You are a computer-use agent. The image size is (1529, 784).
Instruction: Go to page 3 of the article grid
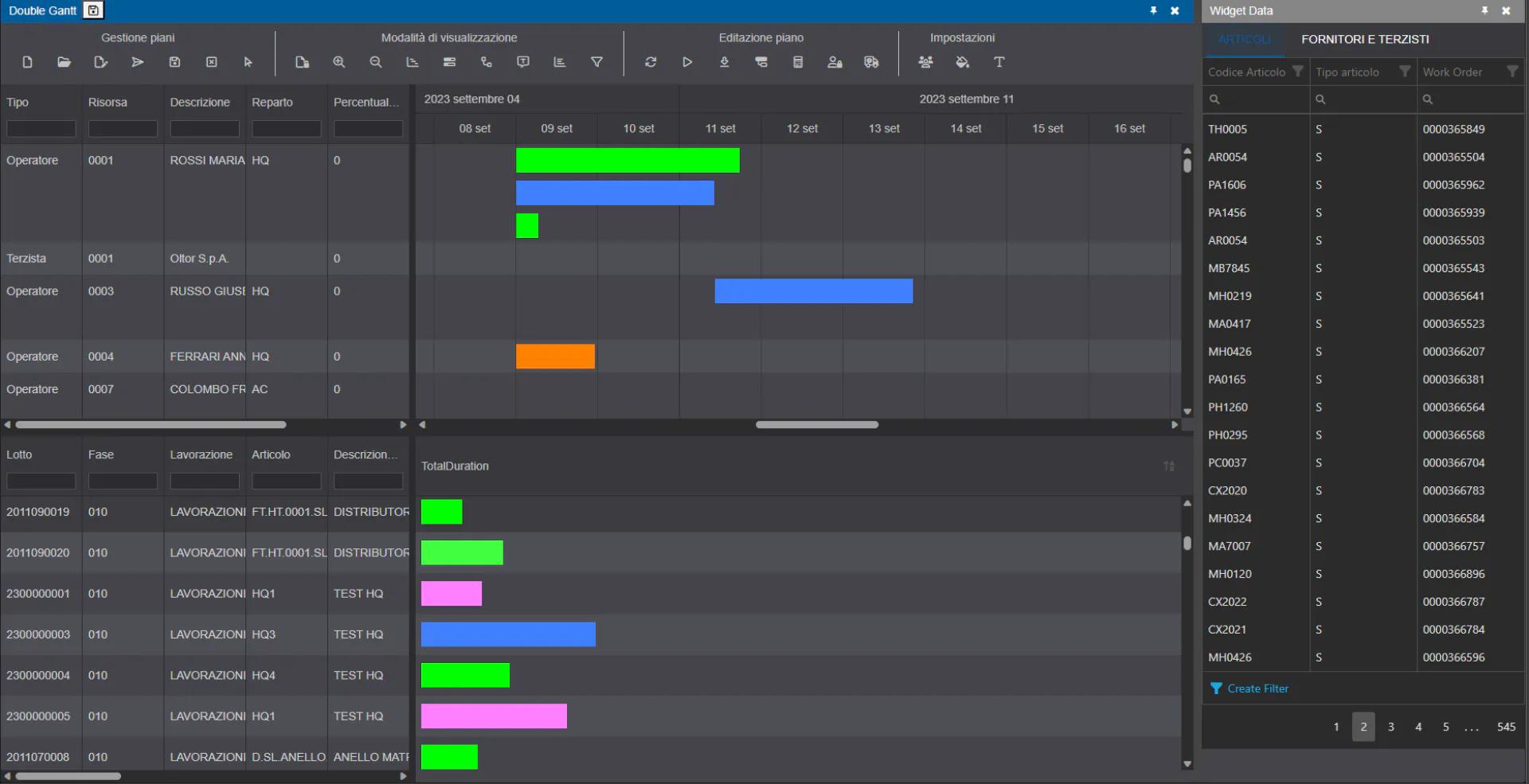(x=1391, y=727)
